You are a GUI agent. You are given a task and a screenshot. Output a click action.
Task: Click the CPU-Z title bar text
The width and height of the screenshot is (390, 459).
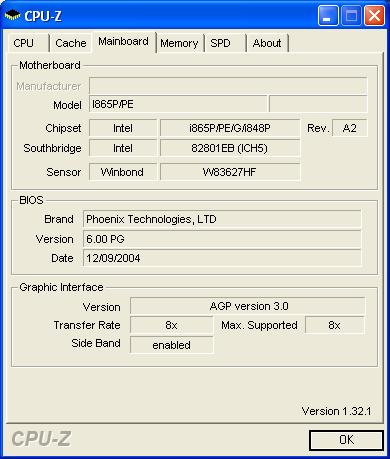pos(43,16)
